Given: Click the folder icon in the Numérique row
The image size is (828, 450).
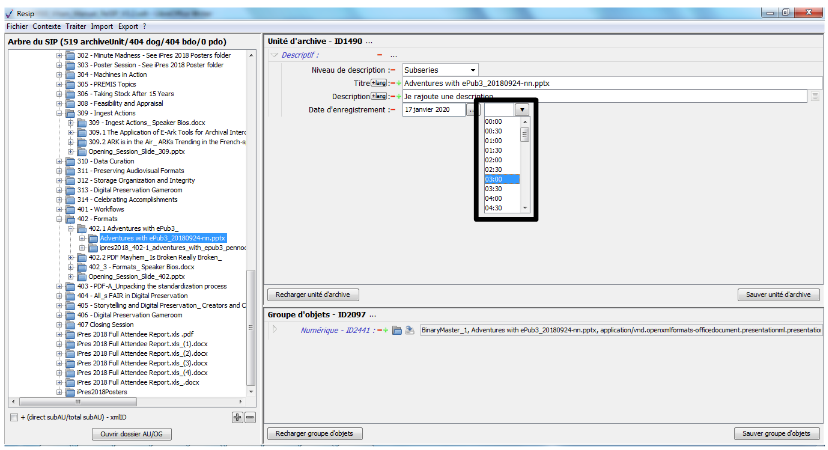Looking at the screenshot, I should tap(397, 328).
